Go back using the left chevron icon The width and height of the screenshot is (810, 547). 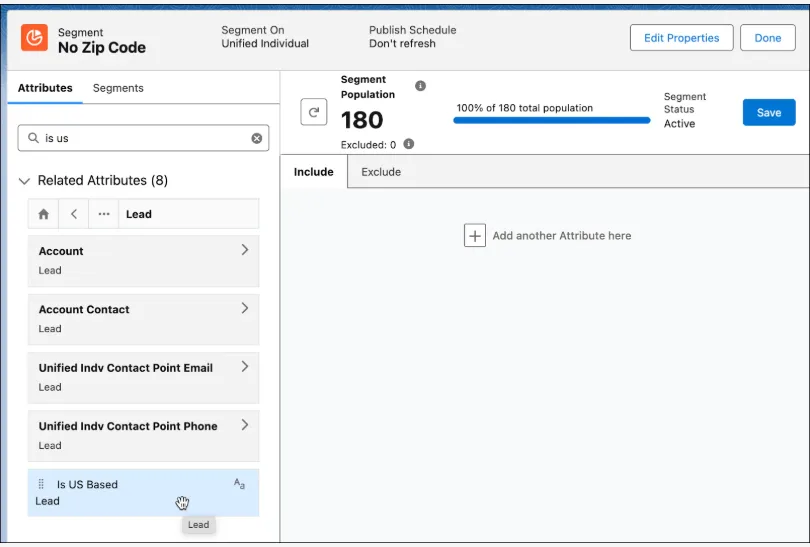tap(74, 214)
